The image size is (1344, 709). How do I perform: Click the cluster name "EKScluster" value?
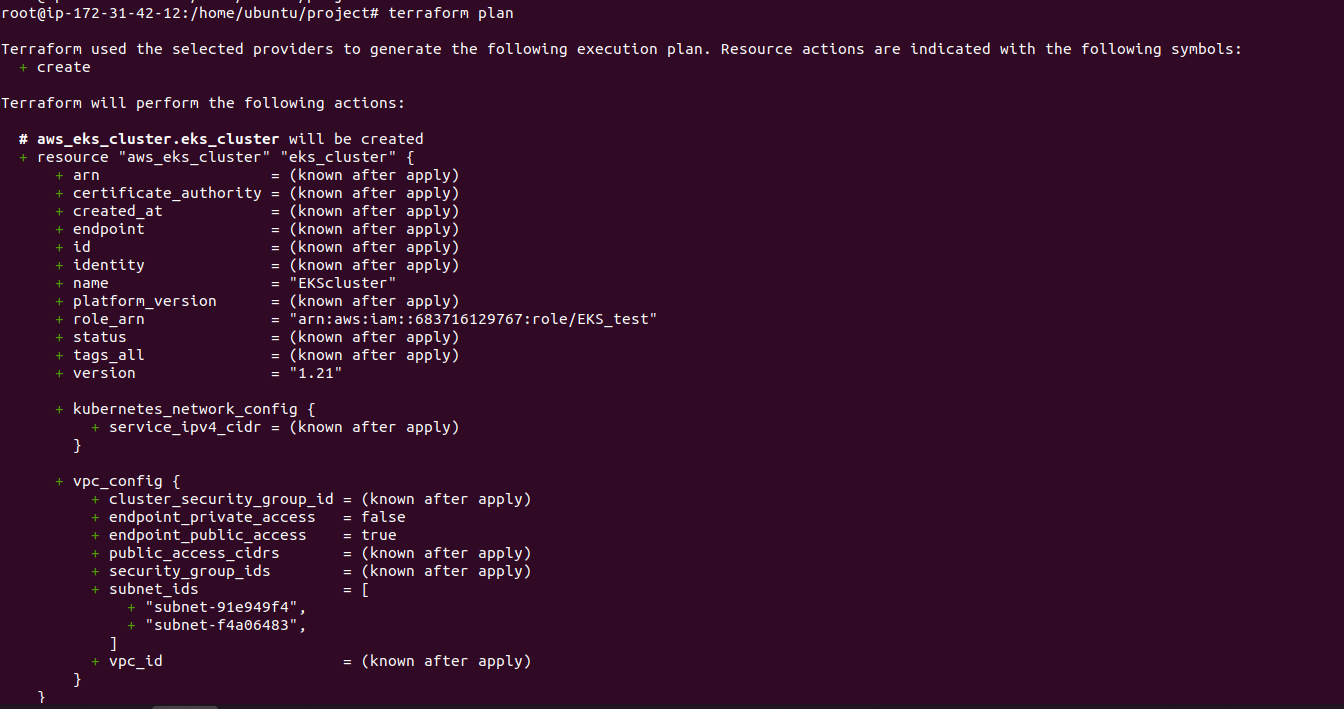334,283
